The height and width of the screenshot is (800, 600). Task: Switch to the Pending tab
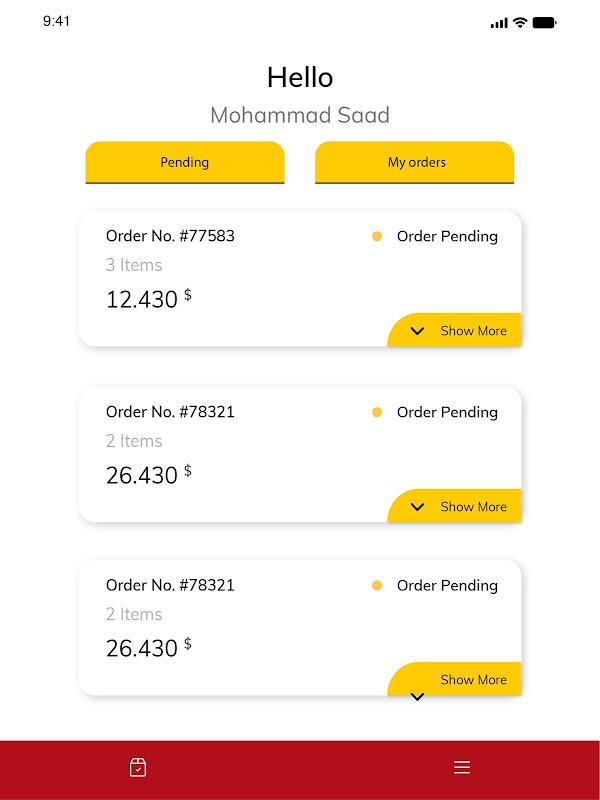click(x=185, y=162)
